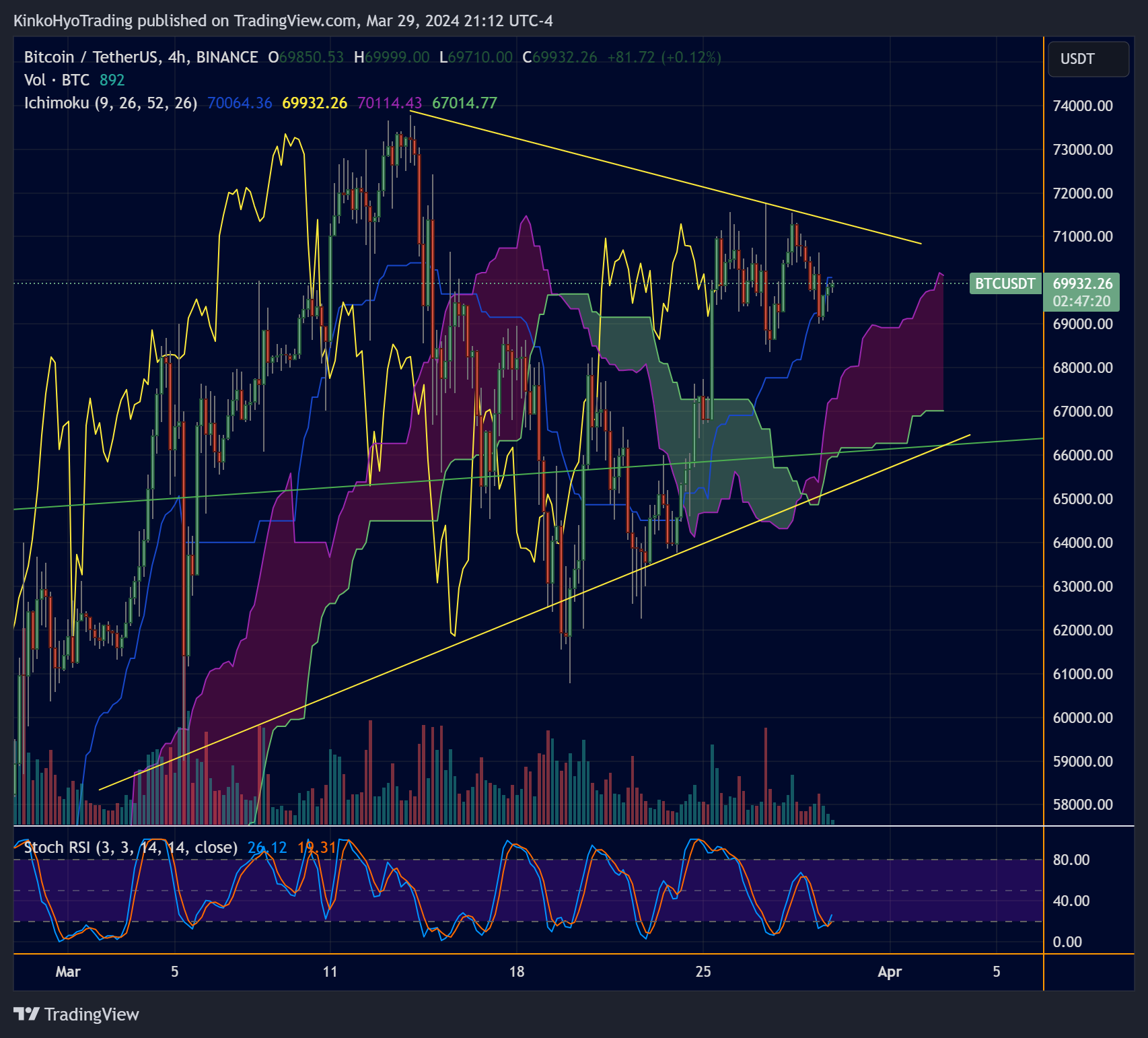Click the 68000.00 price axis label
Screen dimensions: 1148x1038
pyautogui.click(x=1083, y=368)
